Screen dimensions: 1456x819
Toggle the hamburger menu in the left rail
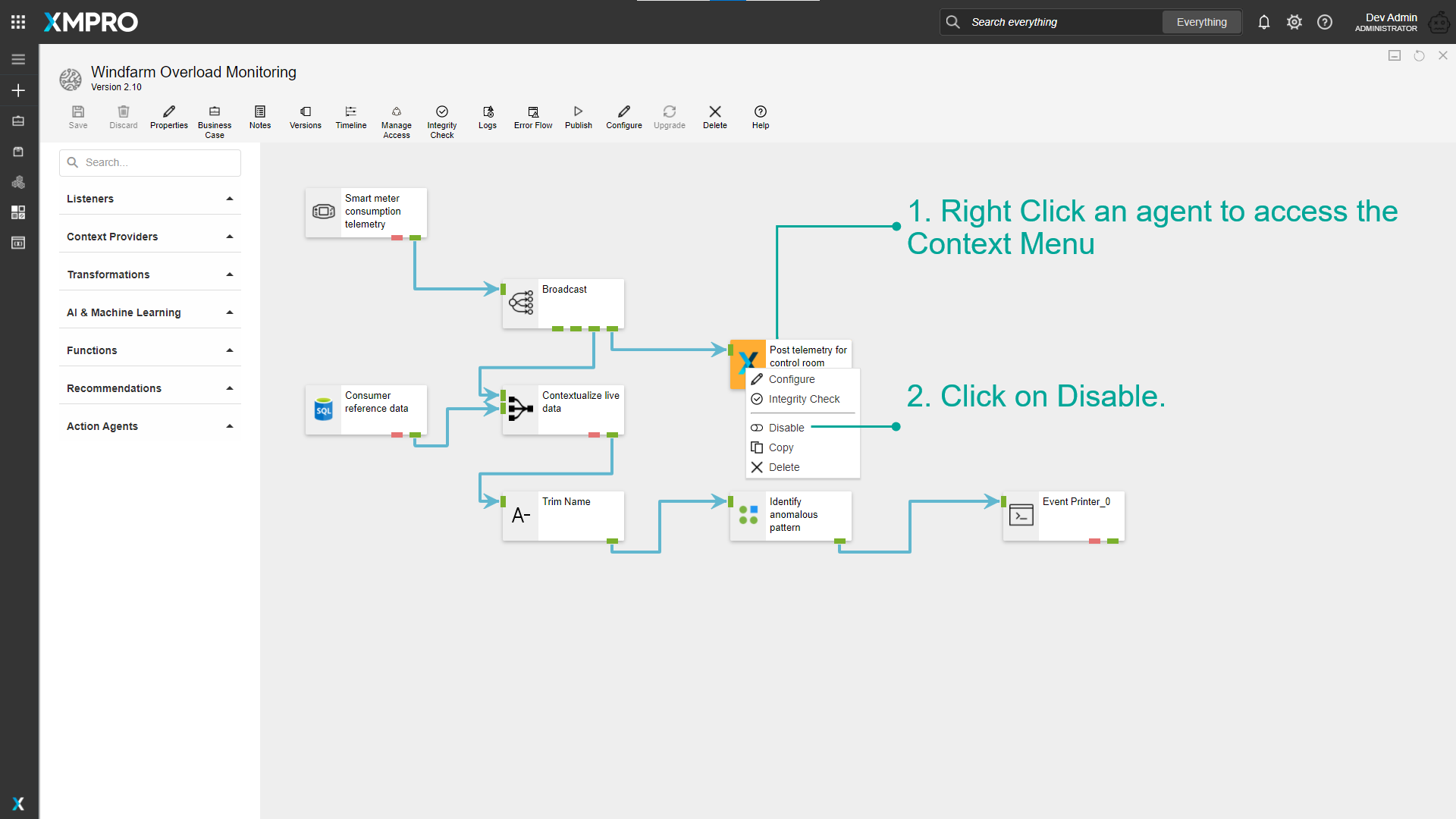tap(18, 58)
